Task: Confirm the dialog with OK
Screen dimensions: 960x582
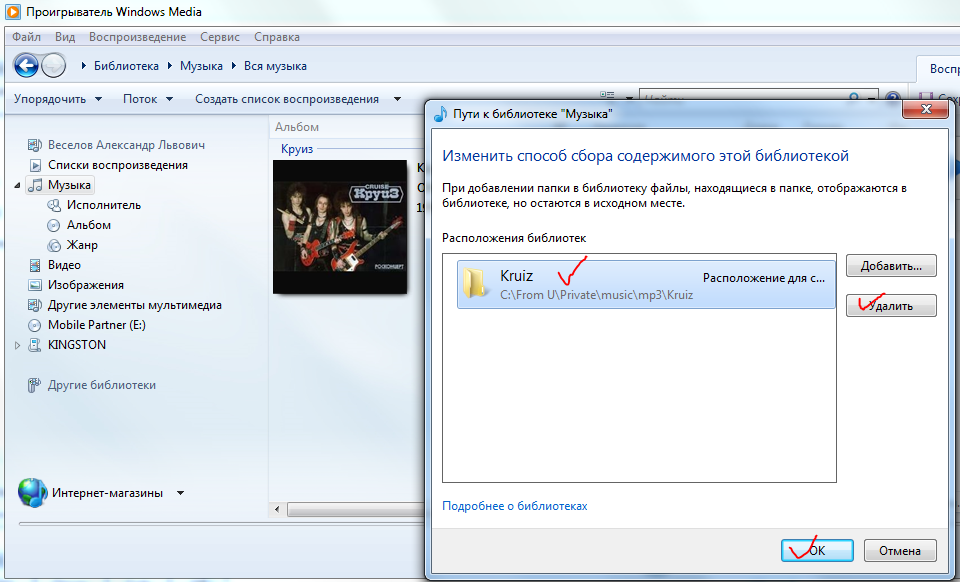Action: click(817, 551)
